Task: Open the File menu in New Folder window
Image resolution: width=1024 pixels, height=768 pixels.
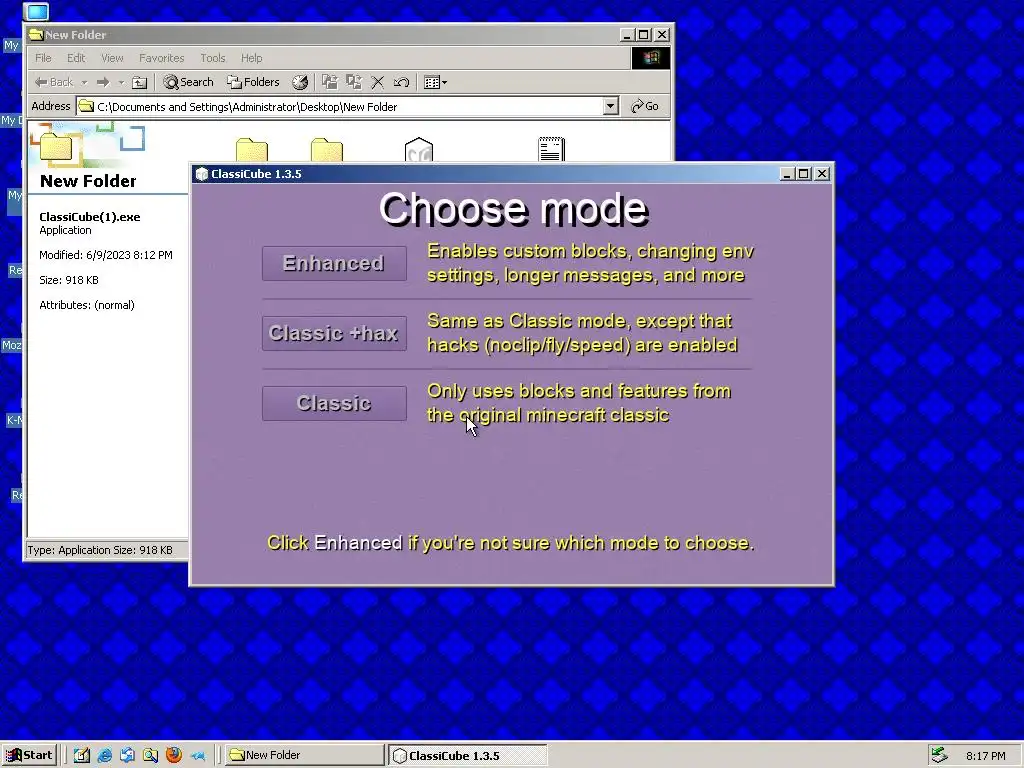Action: point(43,58)
